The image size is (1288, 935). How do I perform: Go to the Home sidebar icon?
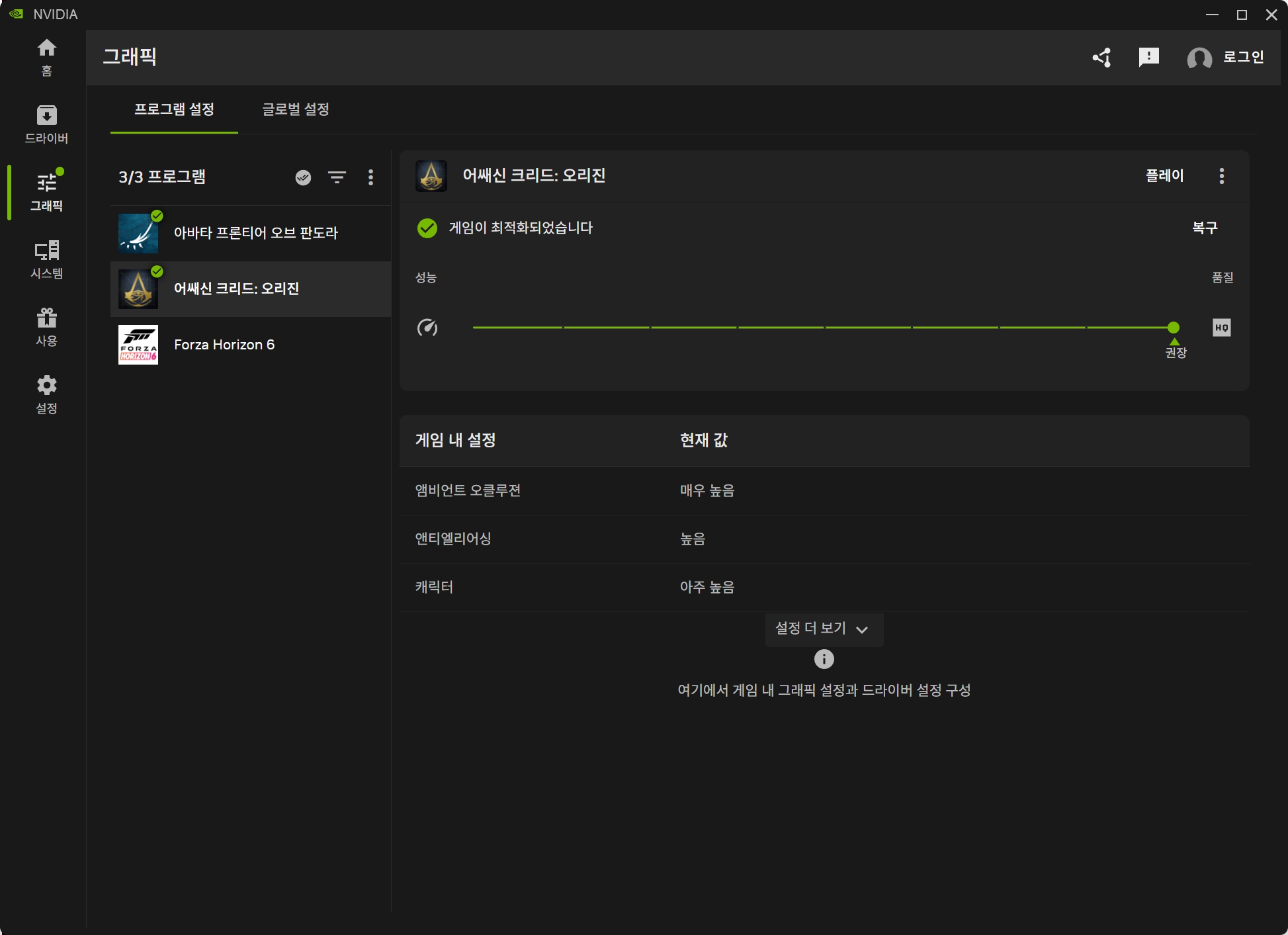(46, 57)
